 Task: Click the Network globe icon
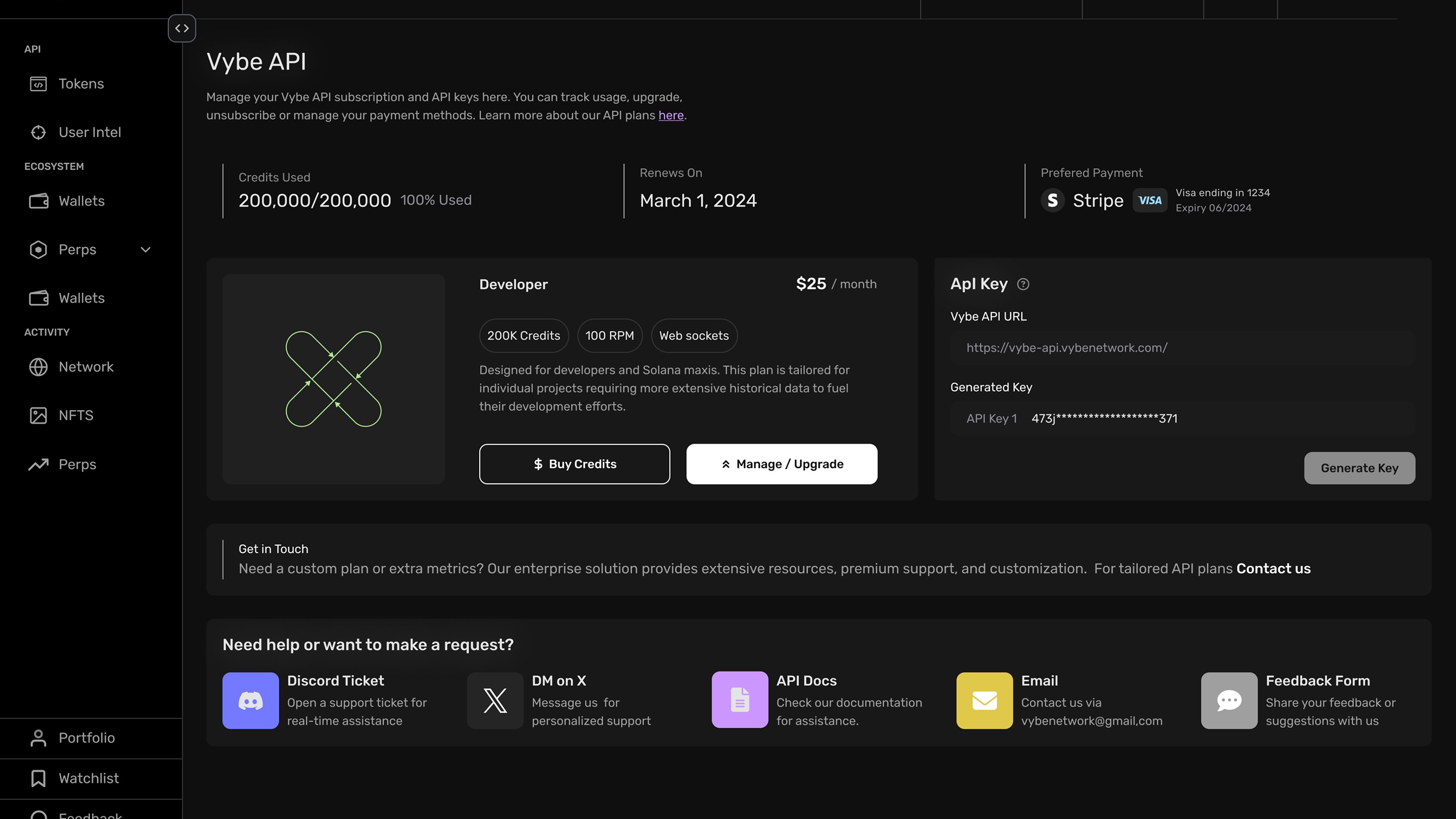tap(38, 367)
